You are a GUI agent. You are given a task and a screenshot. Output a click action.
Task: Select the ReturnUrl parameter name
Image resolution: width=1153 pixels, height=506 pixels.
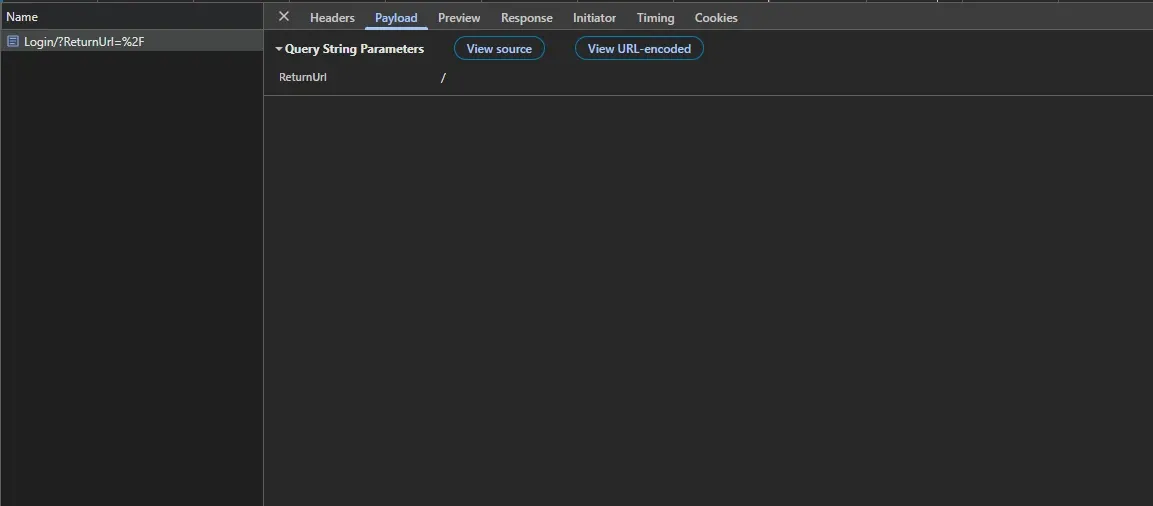click(303, 76)
